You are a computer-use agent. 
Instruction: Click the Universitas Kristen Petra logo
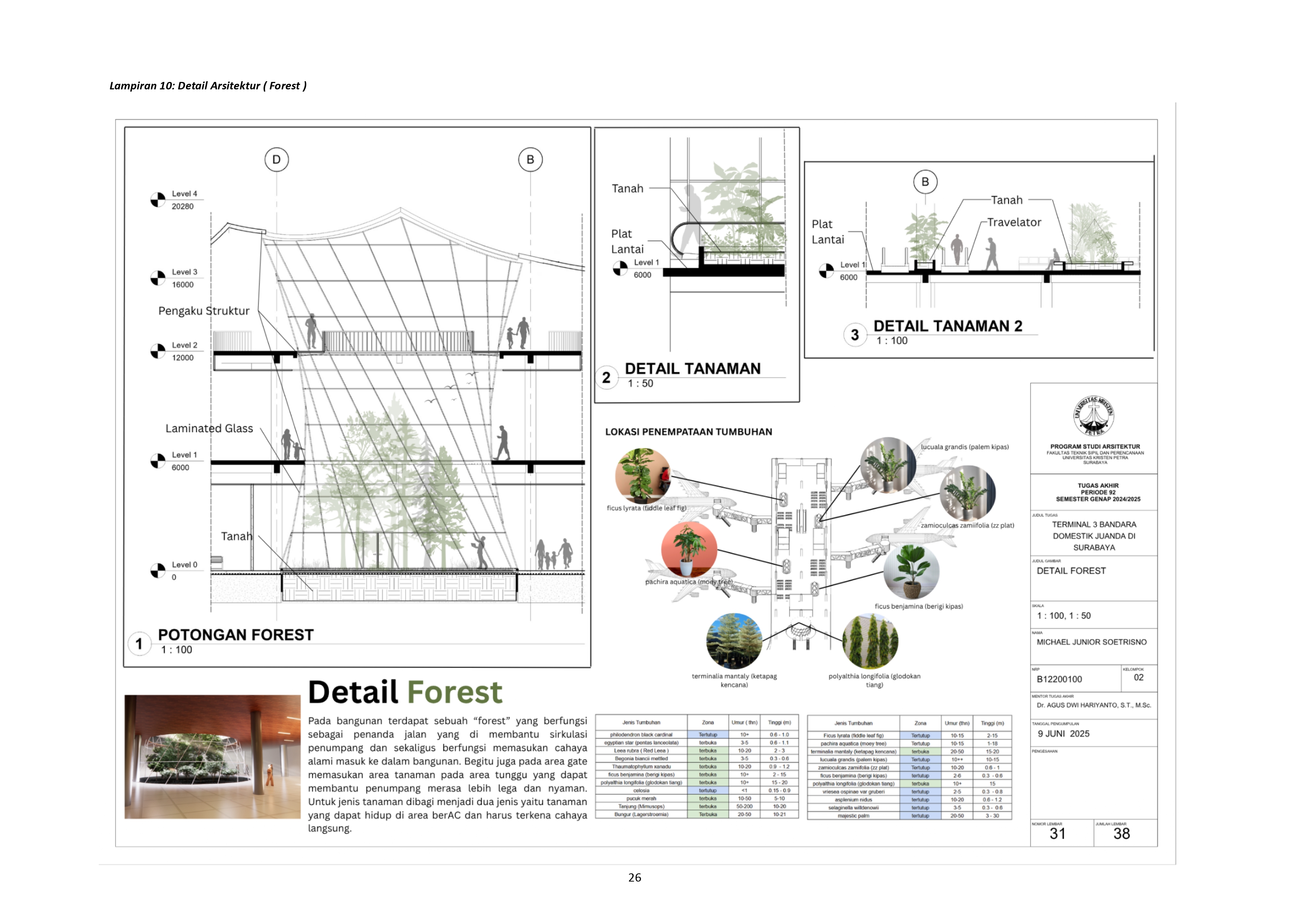coord(1094,416)
